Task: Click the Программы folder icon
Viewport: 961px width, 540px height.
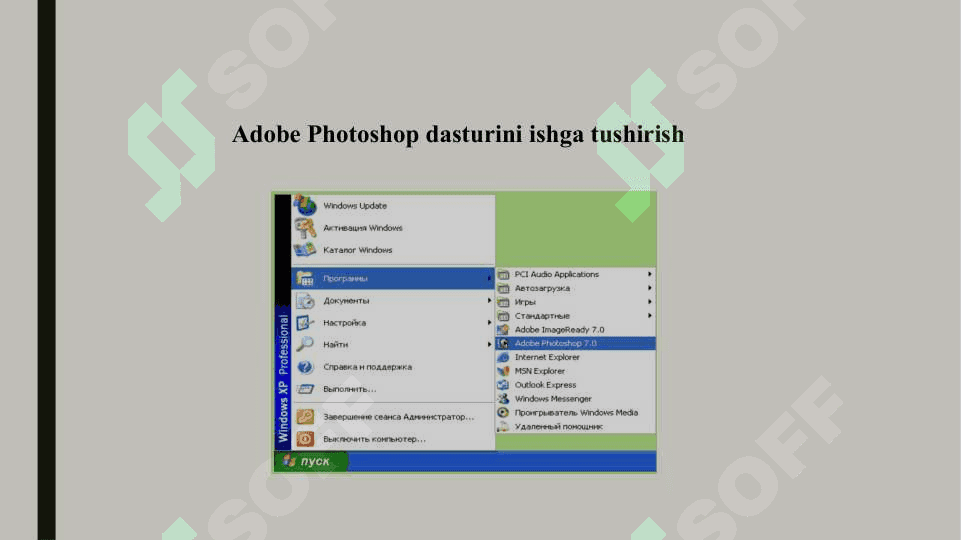Action: pyautogui.click(x=305, y=278)
